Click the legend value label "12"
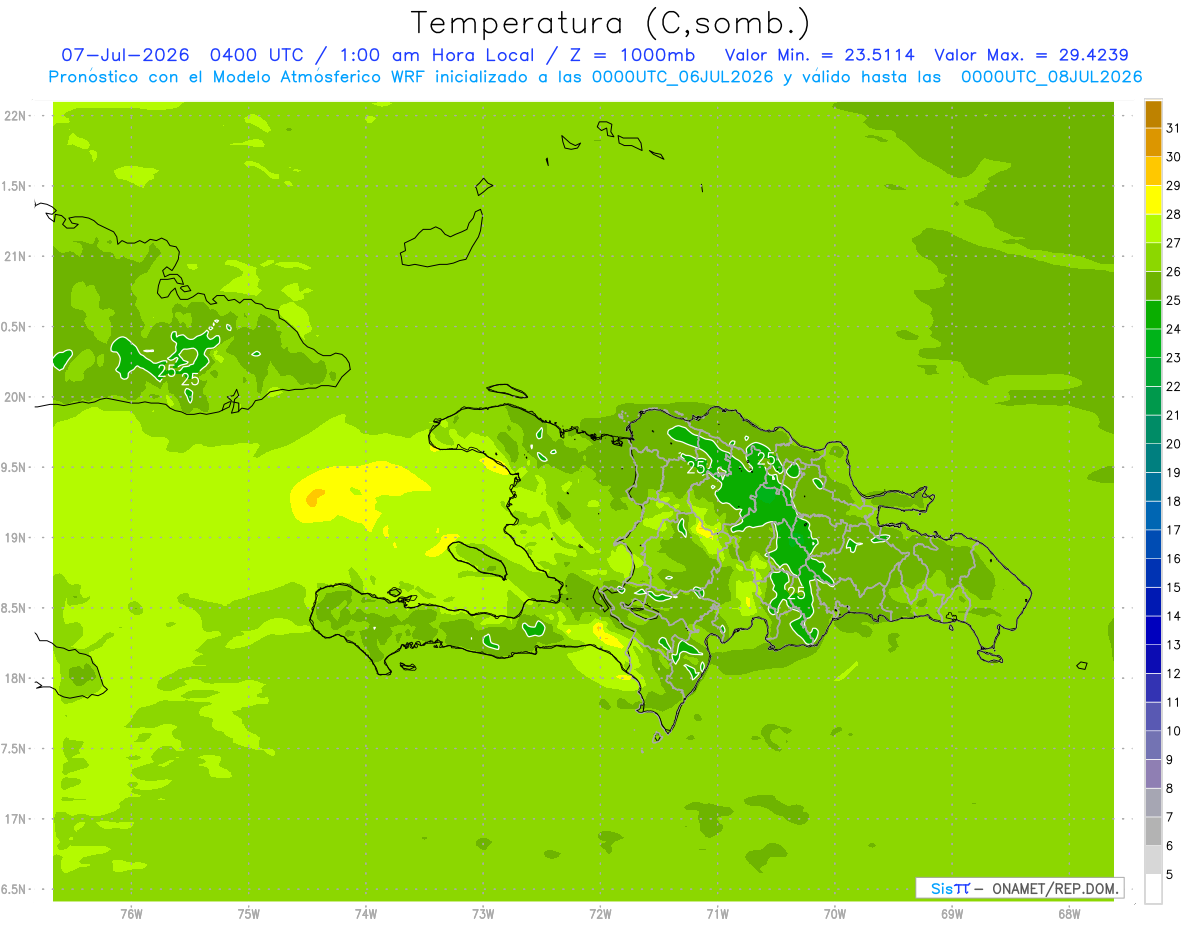 [x=1174, y=673]
